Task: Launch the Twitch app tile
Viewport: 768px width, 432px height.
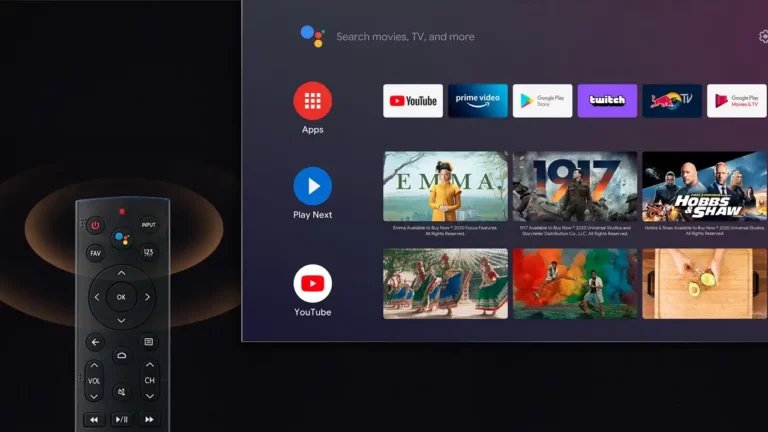Action: 607,101
